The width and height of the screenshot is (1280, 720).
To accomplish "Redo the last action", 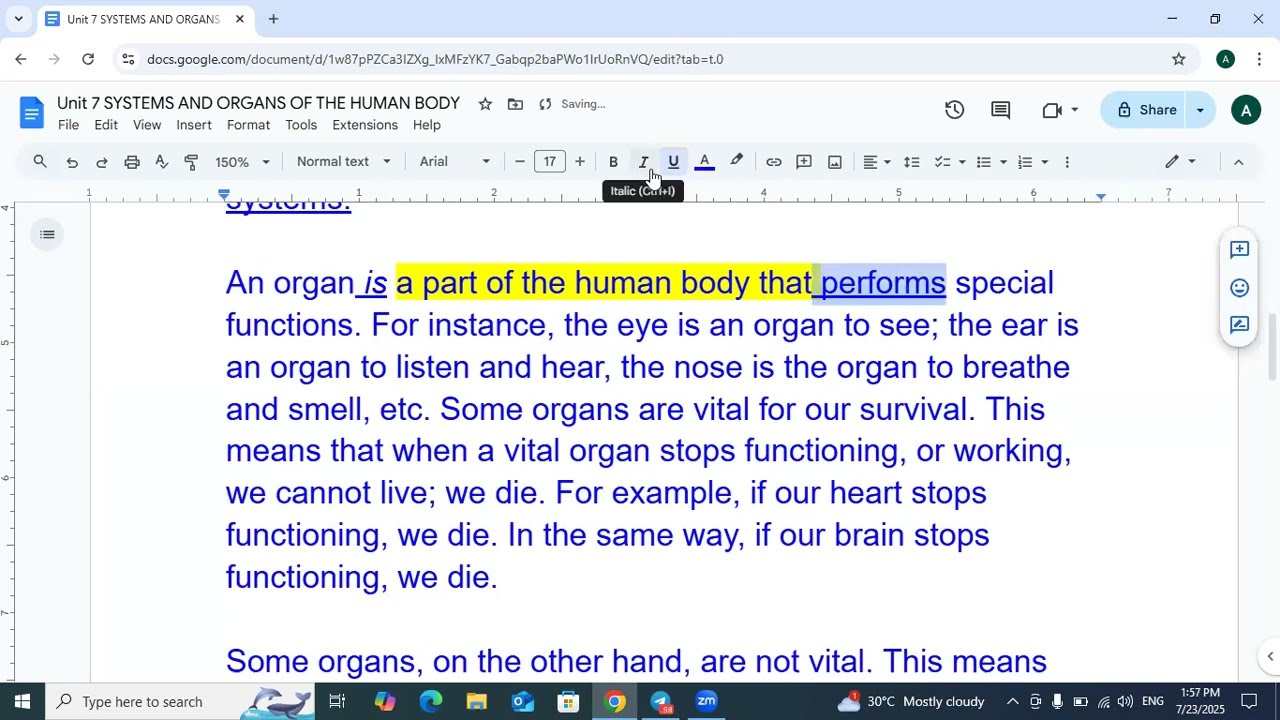I will pyautogui.click(x=102, y=162).
